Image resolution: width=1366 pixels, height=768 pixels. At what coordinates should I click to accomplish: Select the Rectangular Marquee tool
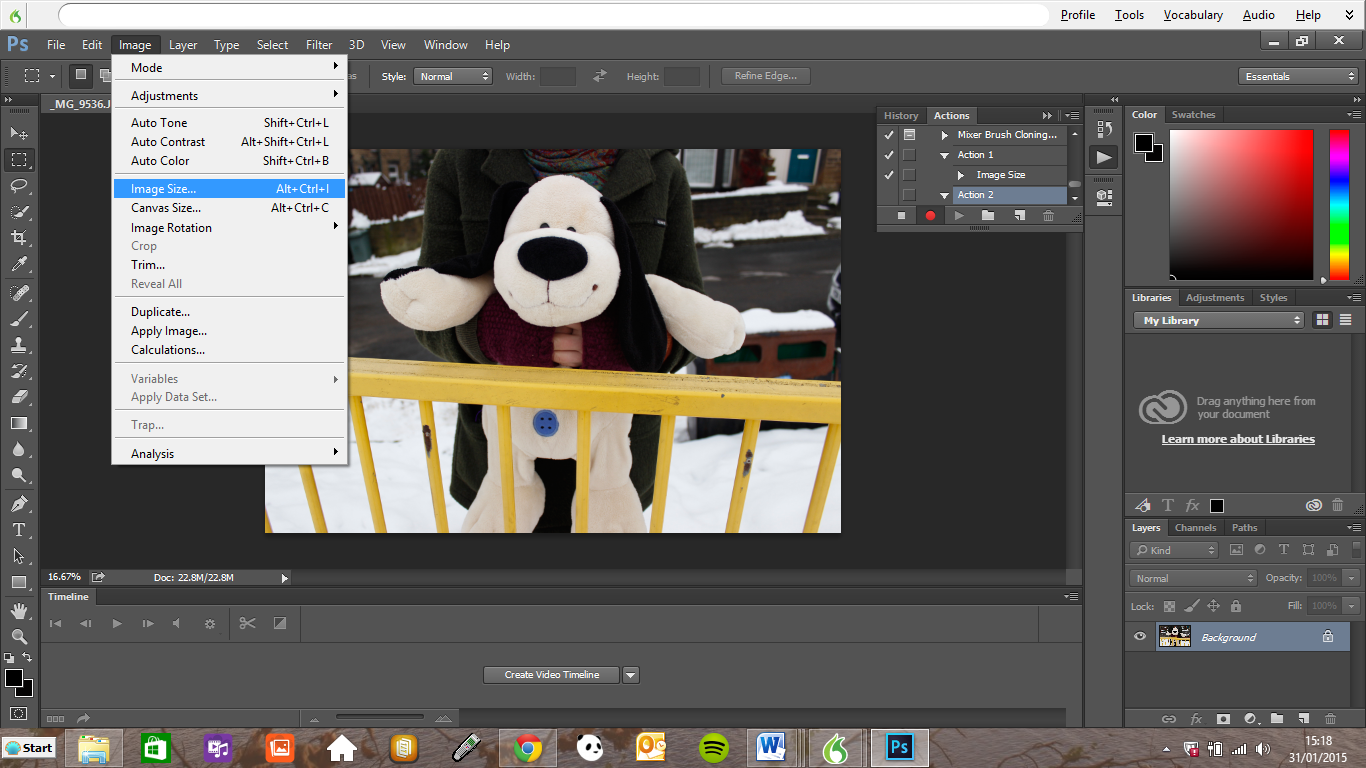20,159
